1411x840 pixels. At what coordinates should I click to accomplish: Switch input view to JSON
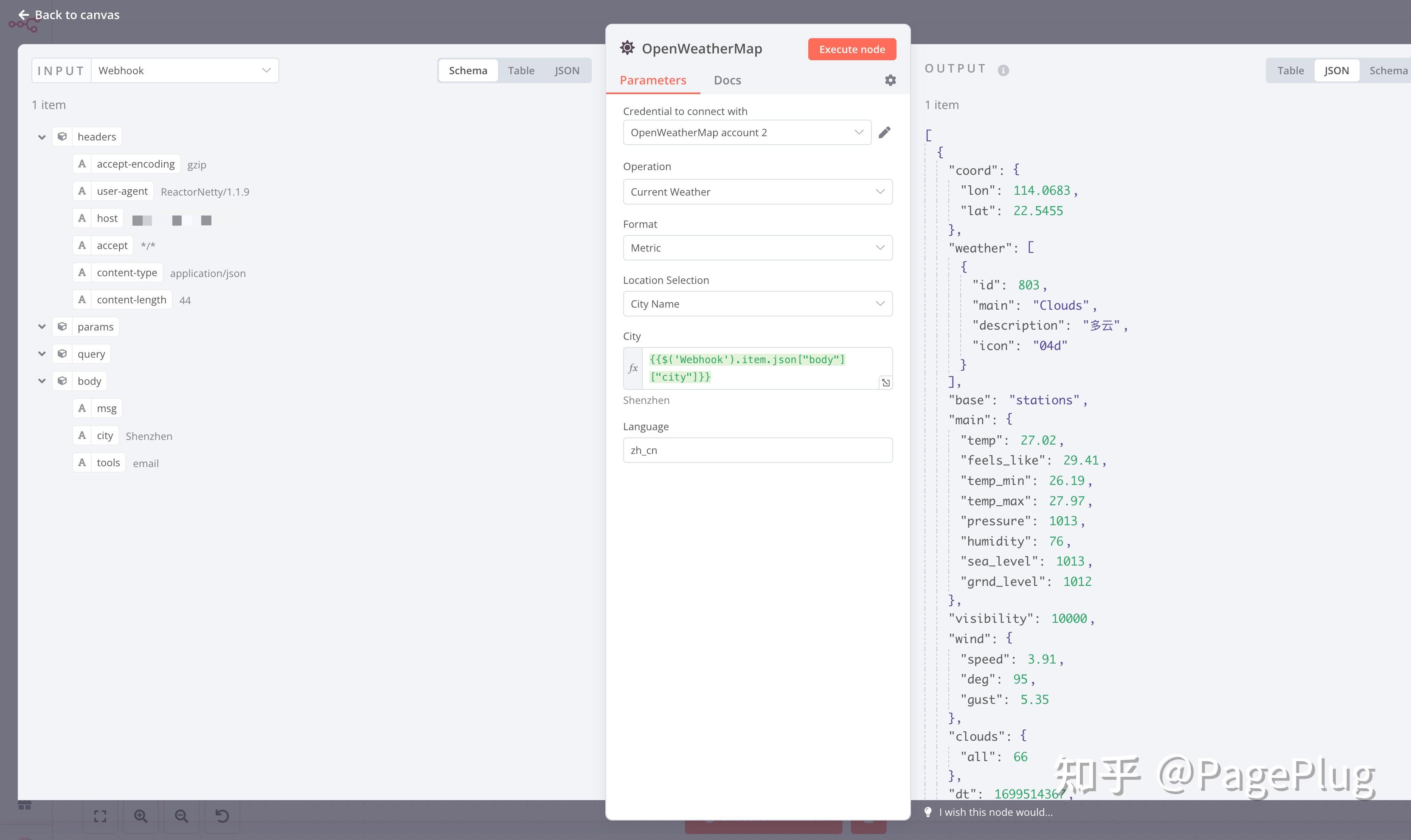566,71
